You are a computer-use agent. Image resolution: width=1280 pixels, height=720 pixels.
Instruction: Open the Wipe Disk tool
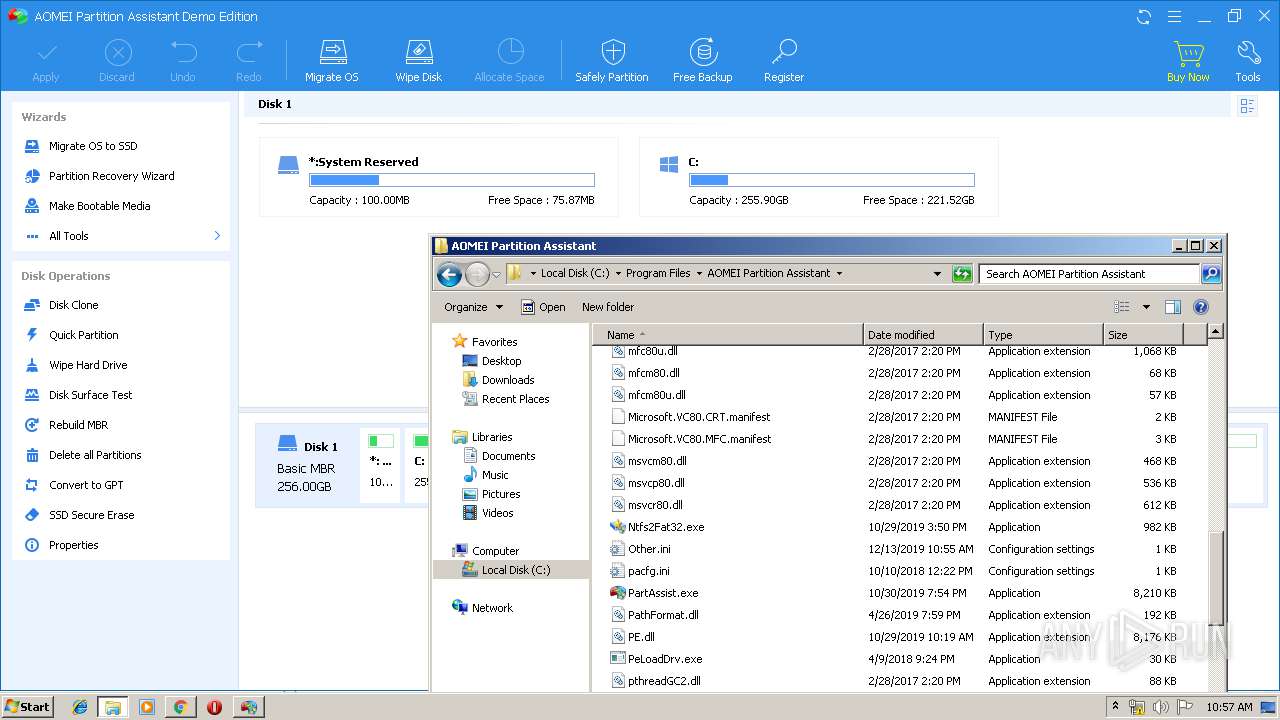click(418, 60)
